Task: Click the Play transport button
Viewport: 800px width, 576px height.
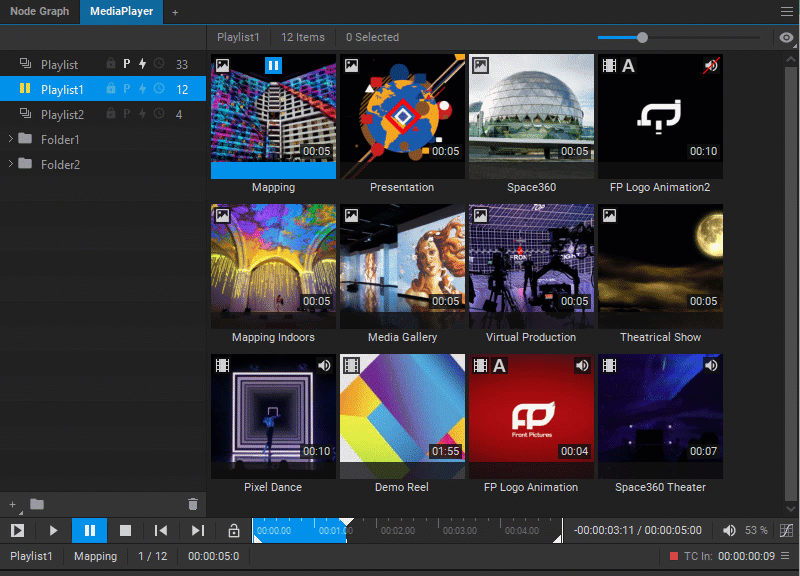Action: [53, 531]
